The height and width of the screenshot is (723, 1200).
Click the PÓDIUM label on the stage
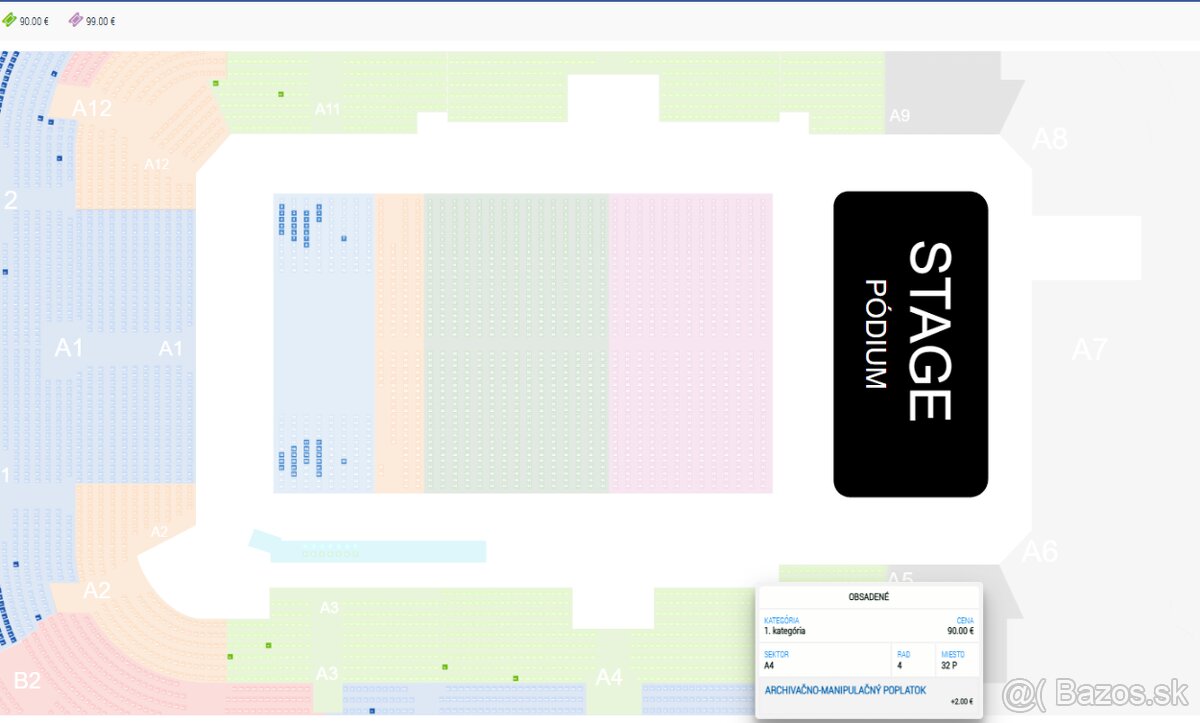click(x=876, y=334)
